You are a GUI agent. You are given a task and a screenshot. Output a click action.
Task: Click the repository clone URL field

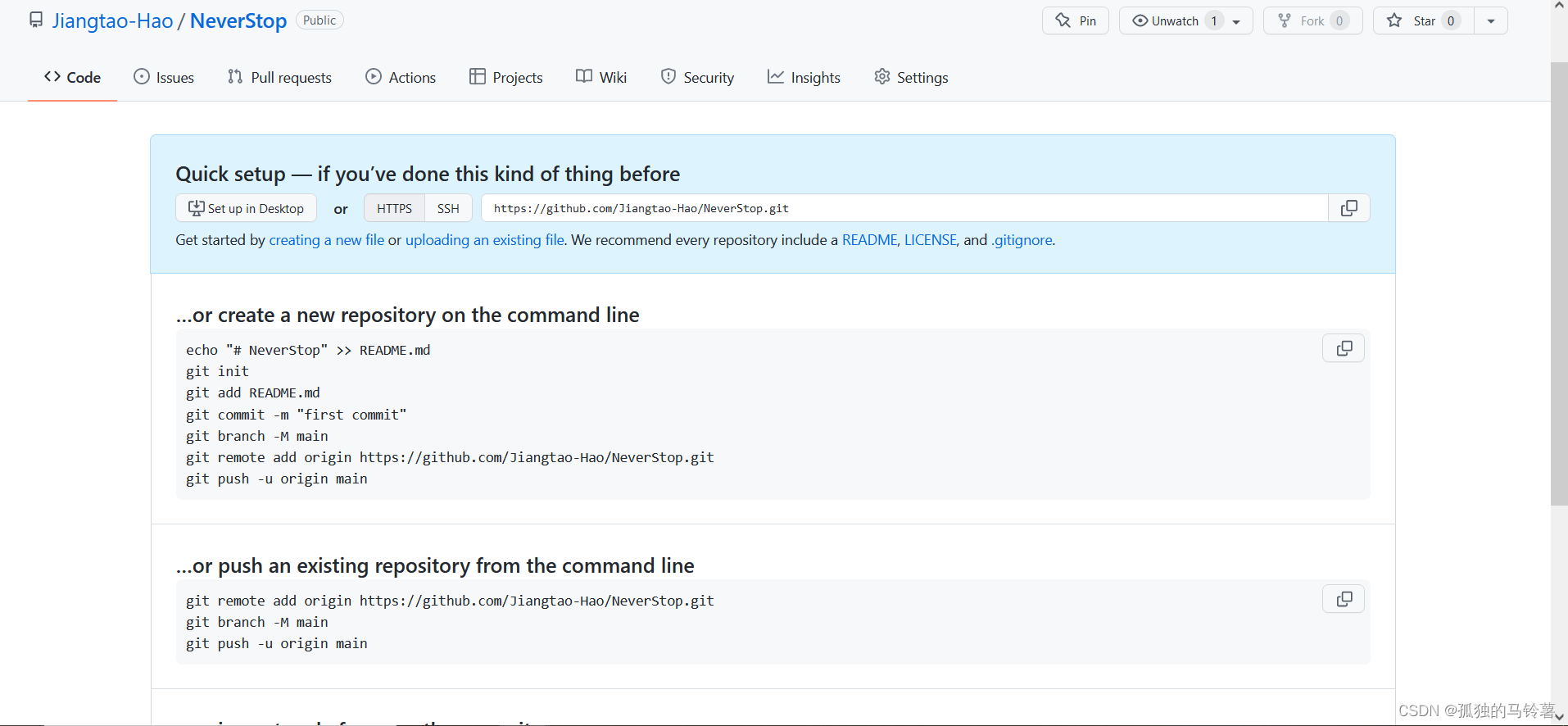click(904, 208)
